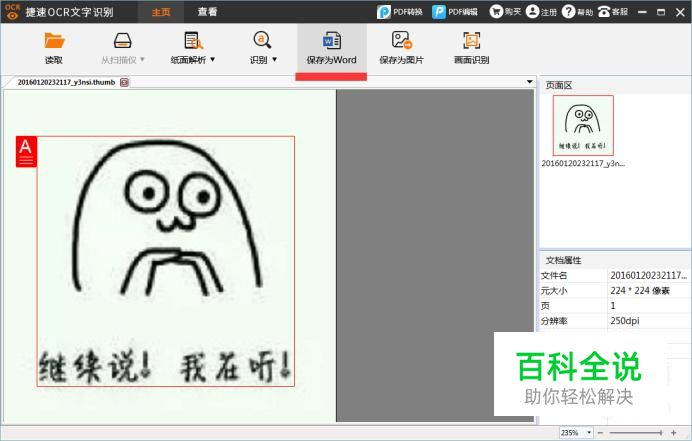Click the zoom slider track

coord(636,433)
